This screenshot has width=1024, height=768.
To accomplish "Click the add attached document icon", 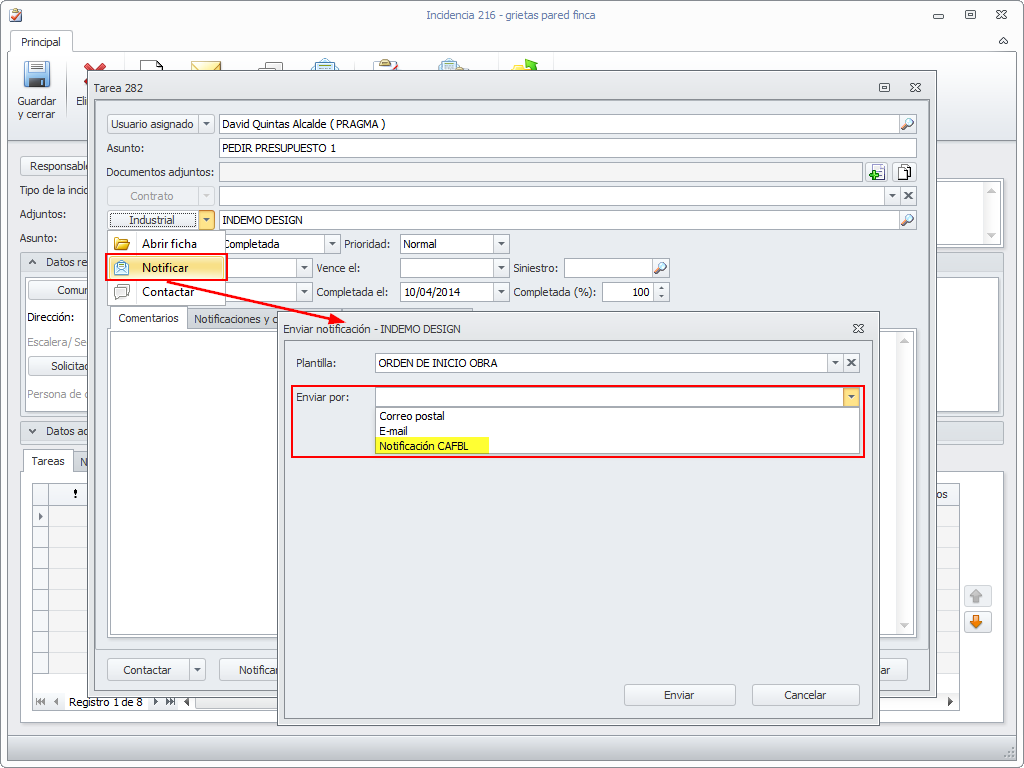I will click(876, 172).
